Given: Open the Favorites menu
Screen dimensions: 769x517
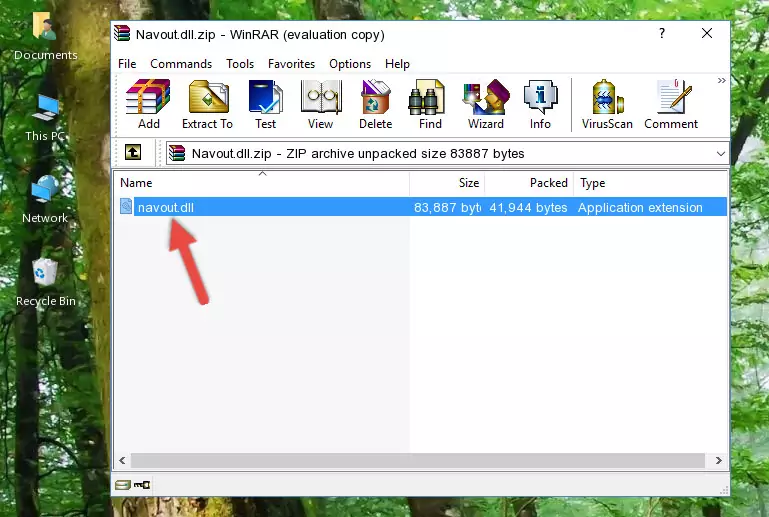Looking at the screenshot, I should pos(291,64).
